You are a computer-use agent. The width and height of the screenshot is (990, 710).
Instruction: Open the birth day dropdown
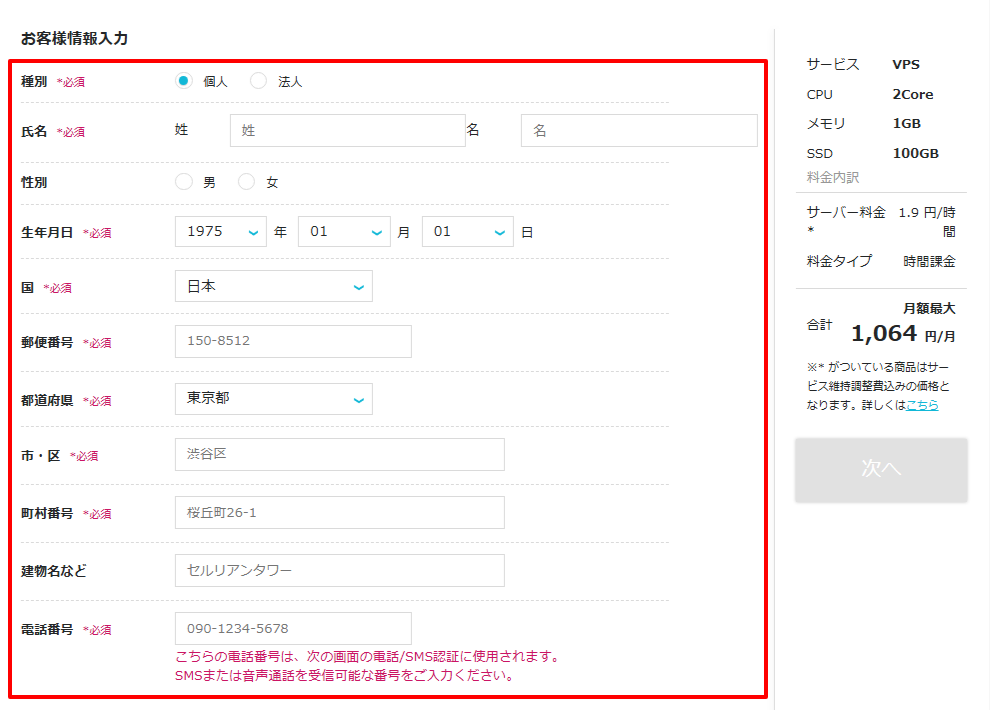coord(467,232)
